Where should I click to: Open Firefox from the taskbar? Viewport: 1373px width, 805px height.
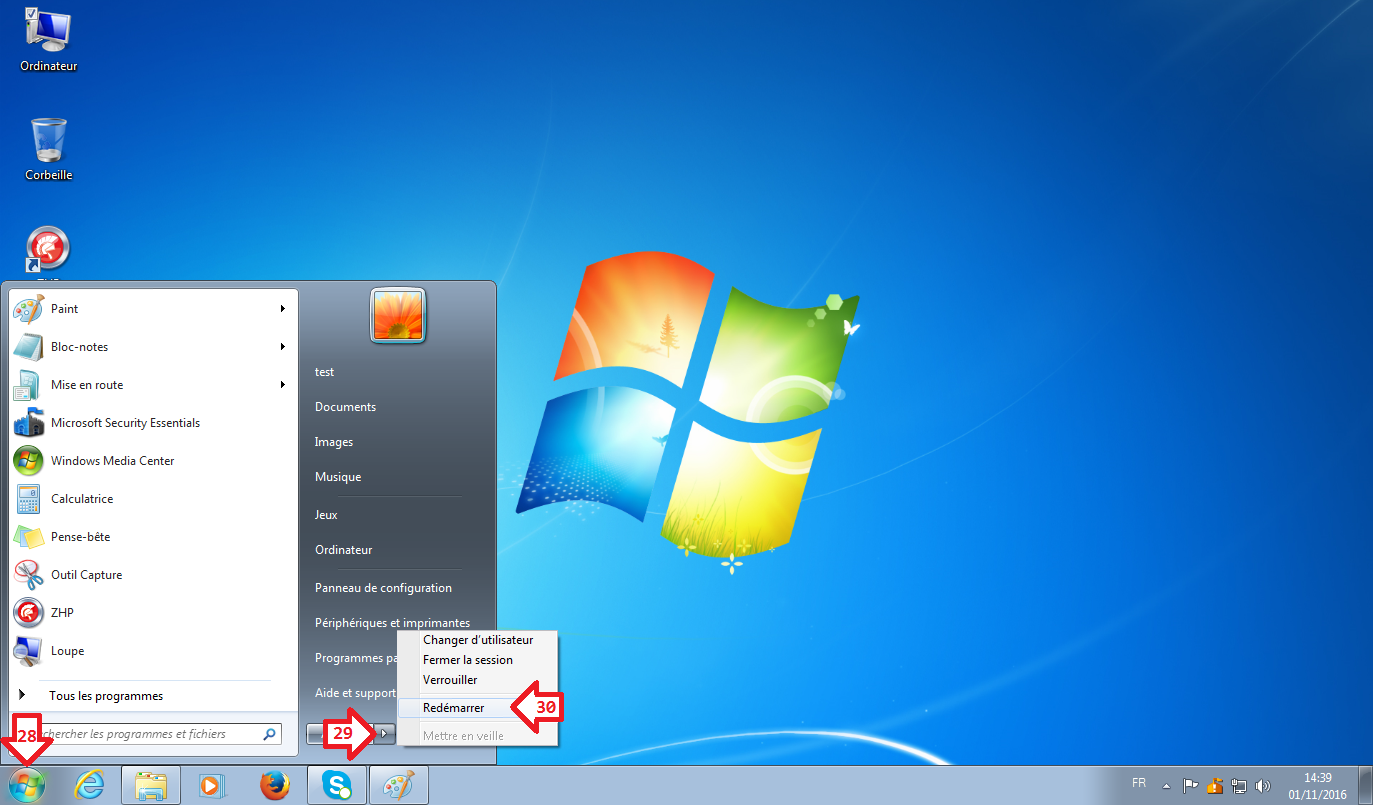click(274, 786)
